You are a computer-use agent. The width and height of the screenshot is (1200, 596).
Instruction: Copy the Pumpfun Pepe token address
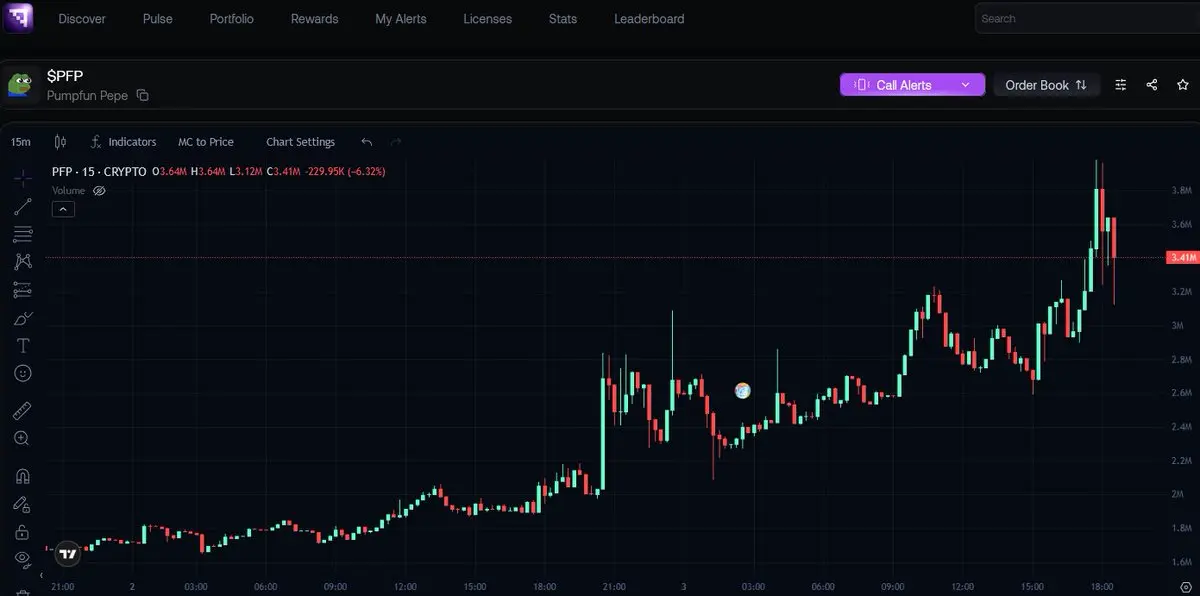click(x=142, y=96)
